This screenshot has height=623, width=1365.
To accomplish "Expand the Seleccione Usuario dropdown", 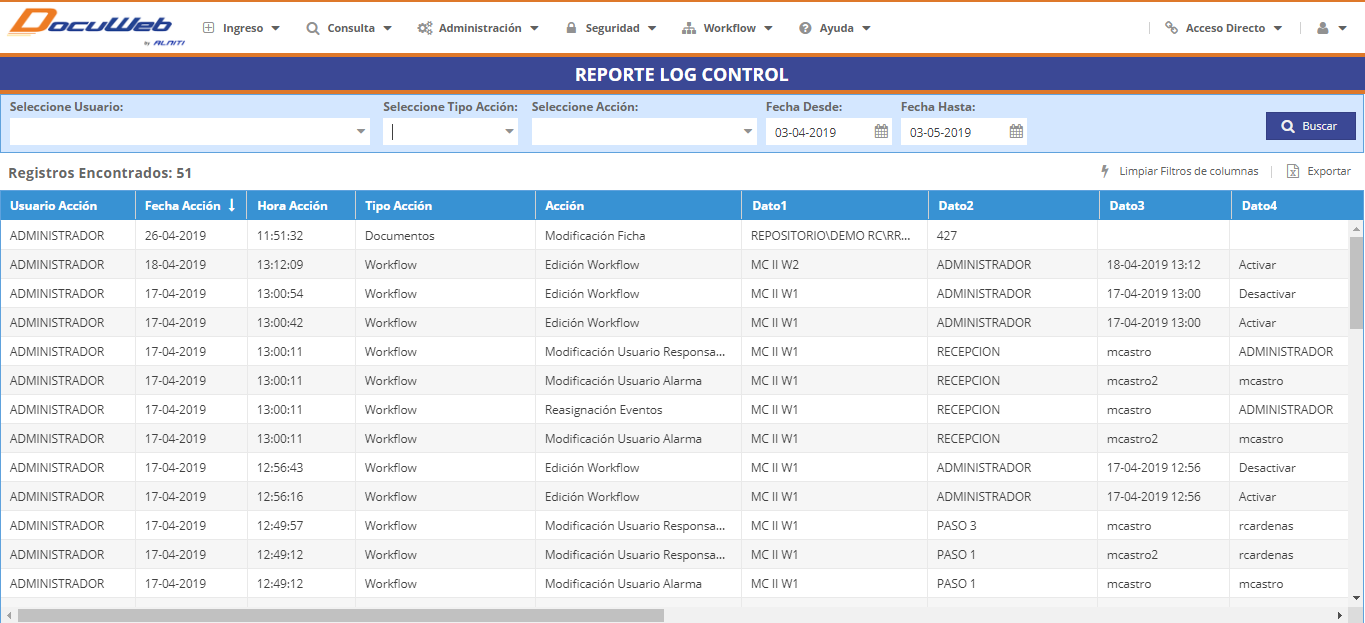I will coord(361,131).
